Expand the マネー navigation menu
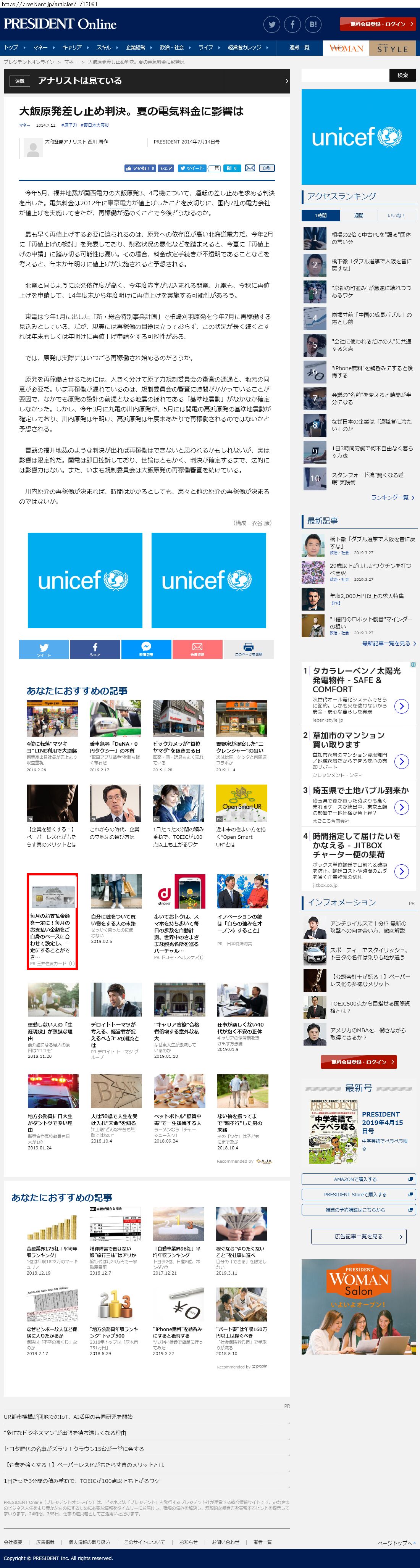Viewport: 420px width, 1568px height. [x=44, y=47]
